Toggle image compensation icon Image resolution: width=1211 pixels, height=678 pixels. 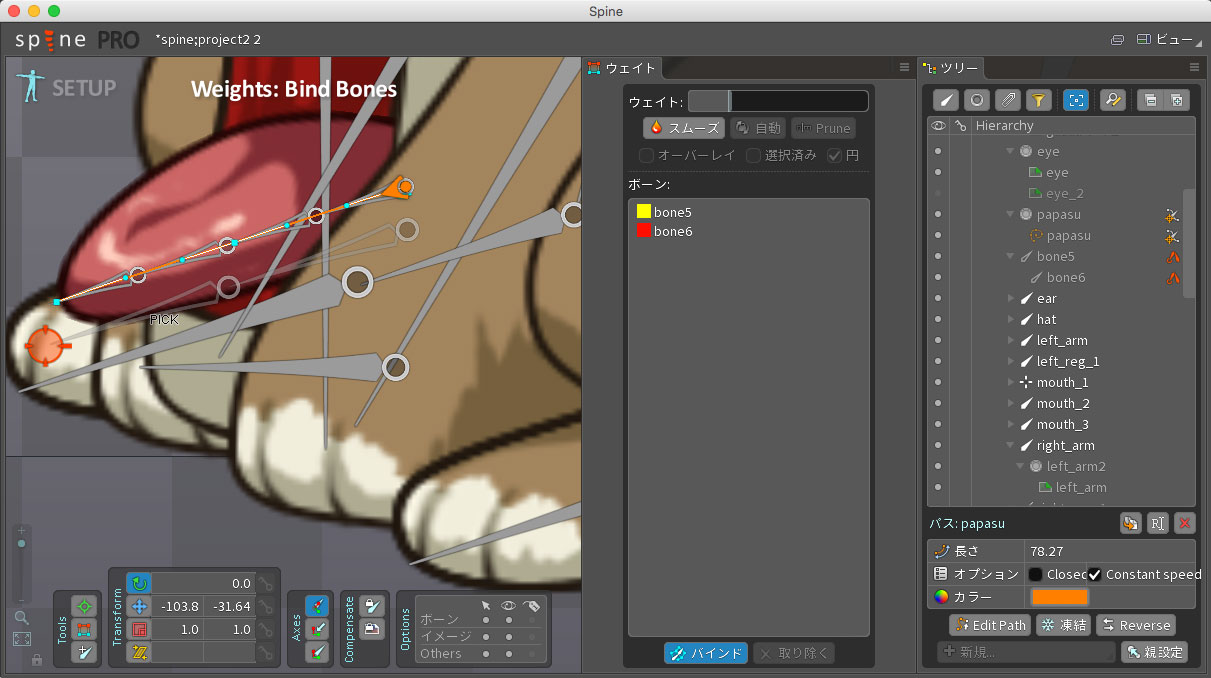371,629
